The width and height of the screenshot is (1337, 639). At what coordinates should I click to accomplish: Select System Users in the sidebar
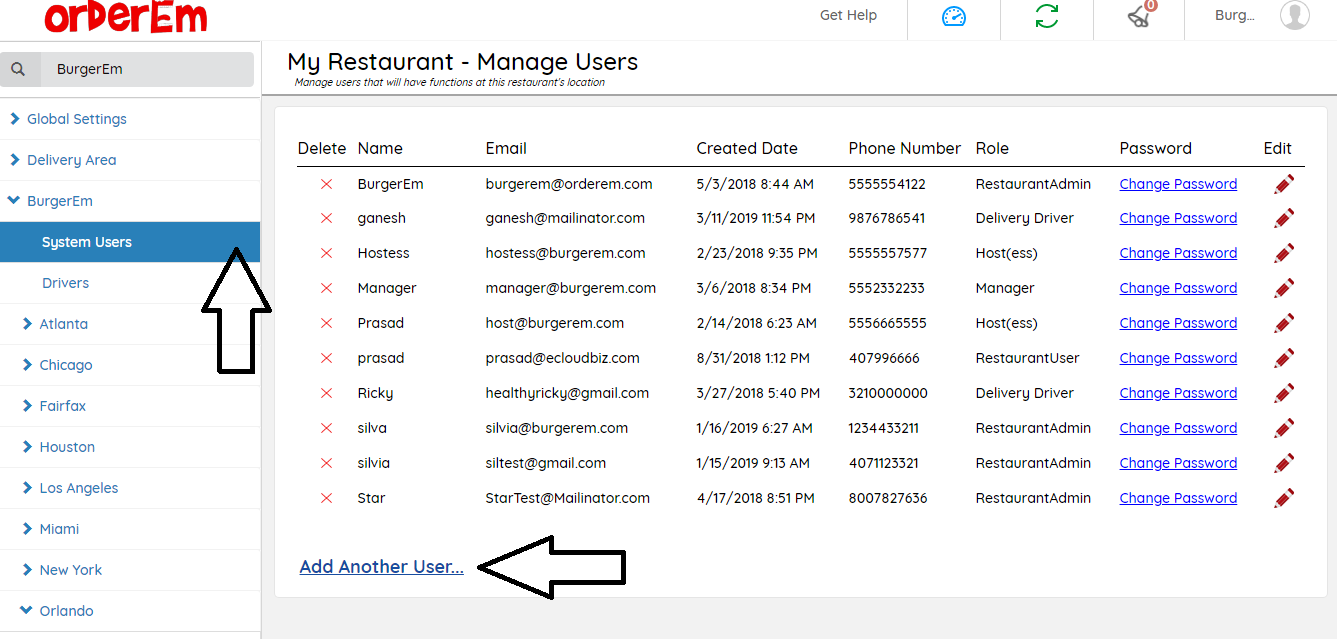point(87,242)
